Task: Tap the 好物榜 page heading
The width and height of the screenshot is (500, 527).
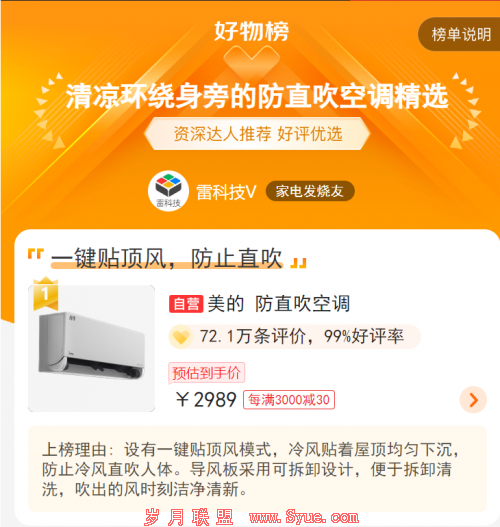Action: pyautogui.click(x=252, y=31)
